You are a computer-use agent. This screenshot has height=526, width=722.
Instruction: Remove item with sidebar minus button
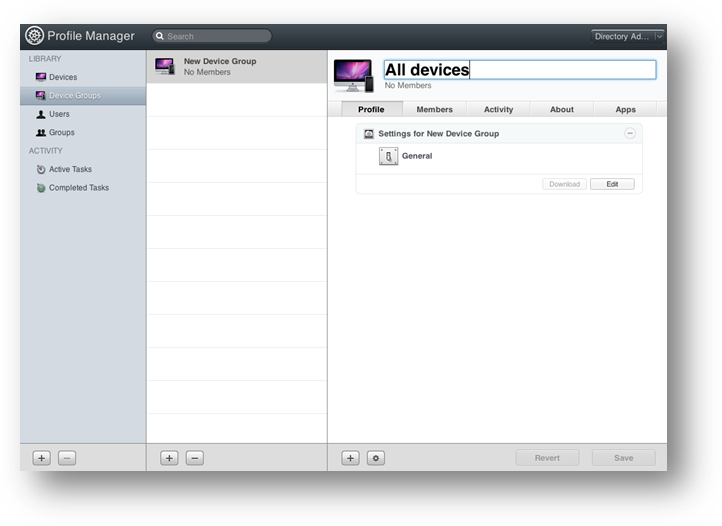(x=67, y=458)
